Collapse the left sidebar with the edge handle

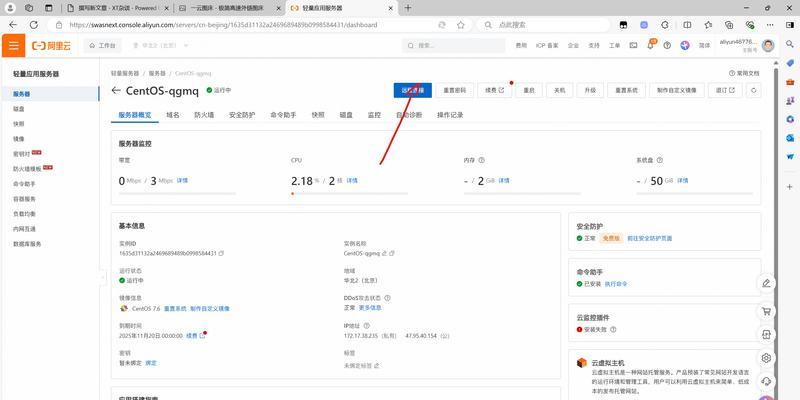102,278
